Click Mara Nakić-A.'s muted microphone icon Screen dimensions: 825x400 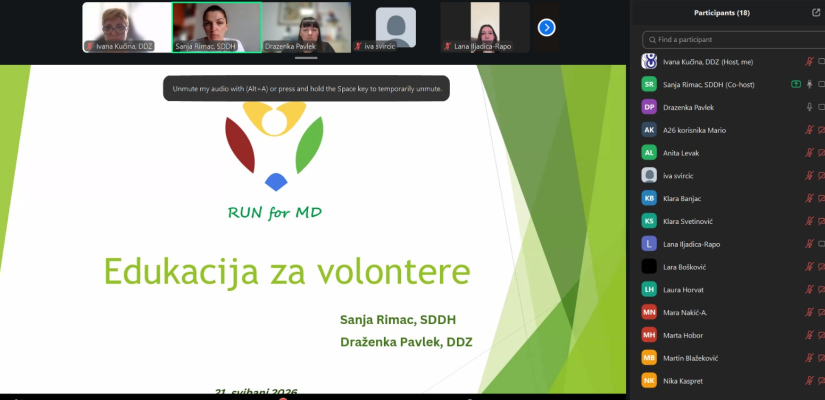(809, 312)
